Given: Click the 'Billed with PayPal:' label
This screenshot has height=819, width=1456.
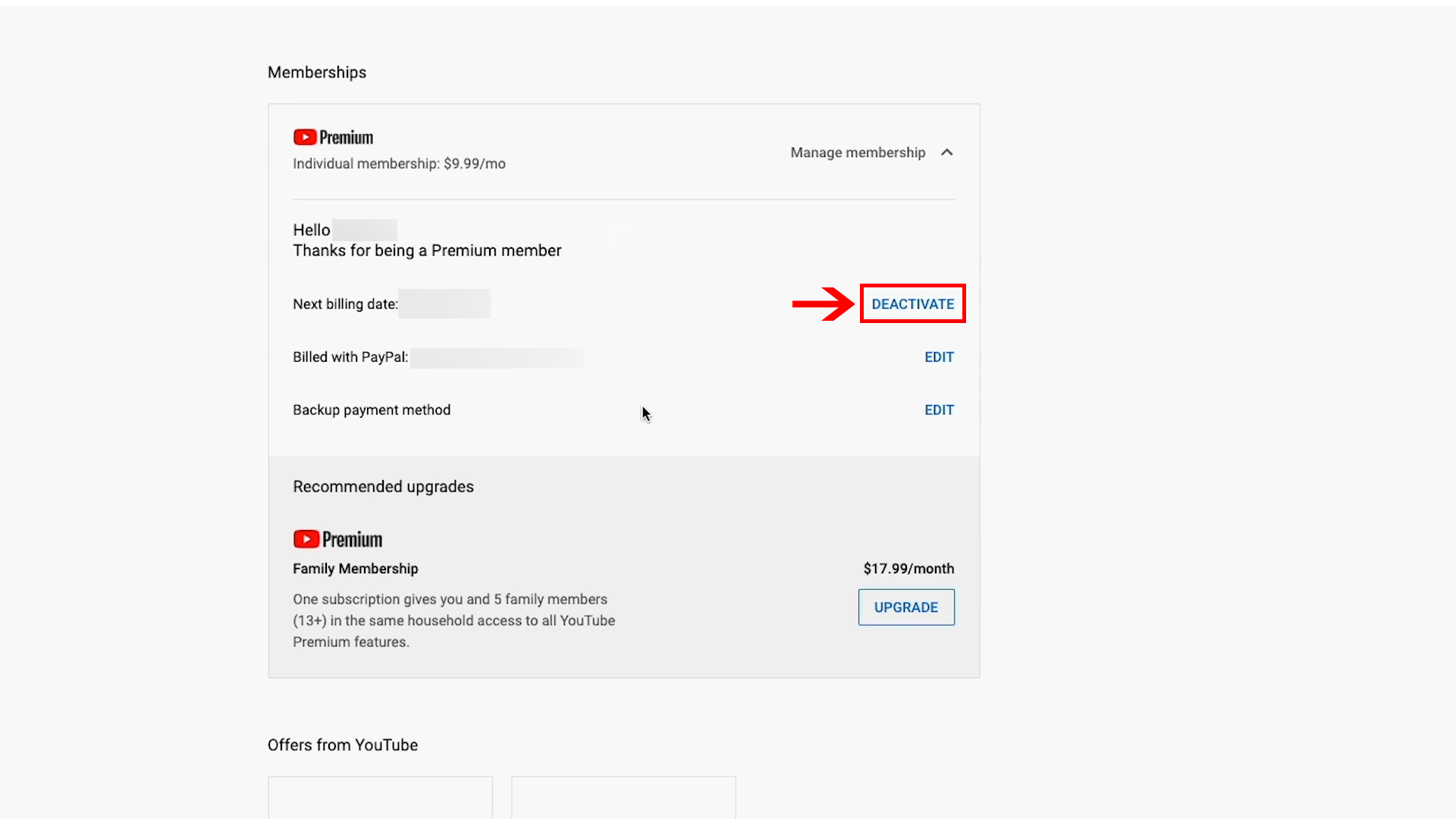Looking at the screenshot, I should 350,357.
